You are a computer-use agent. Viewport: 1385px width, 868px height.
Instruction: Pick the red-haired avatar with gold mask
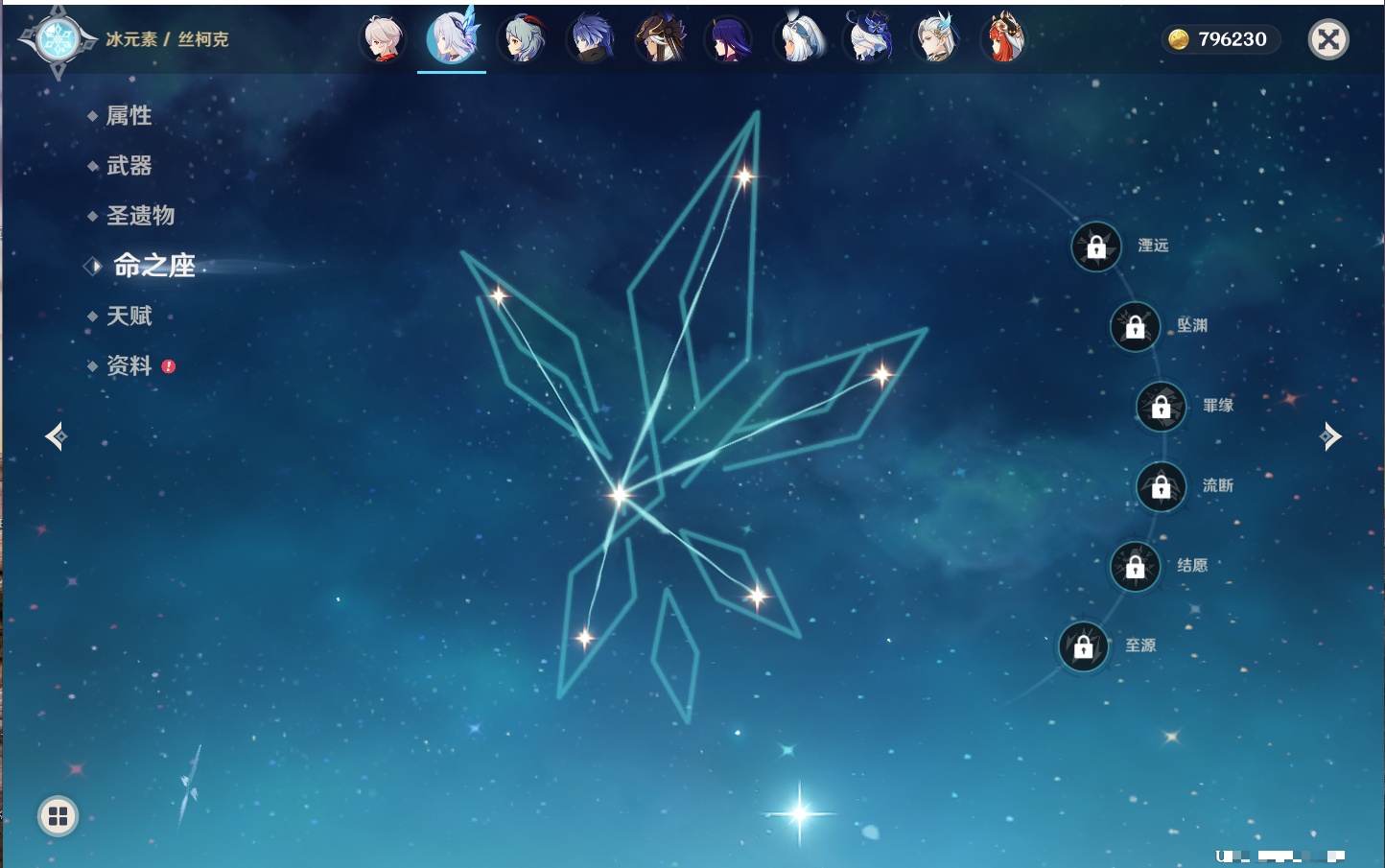tap(1004, 38)
